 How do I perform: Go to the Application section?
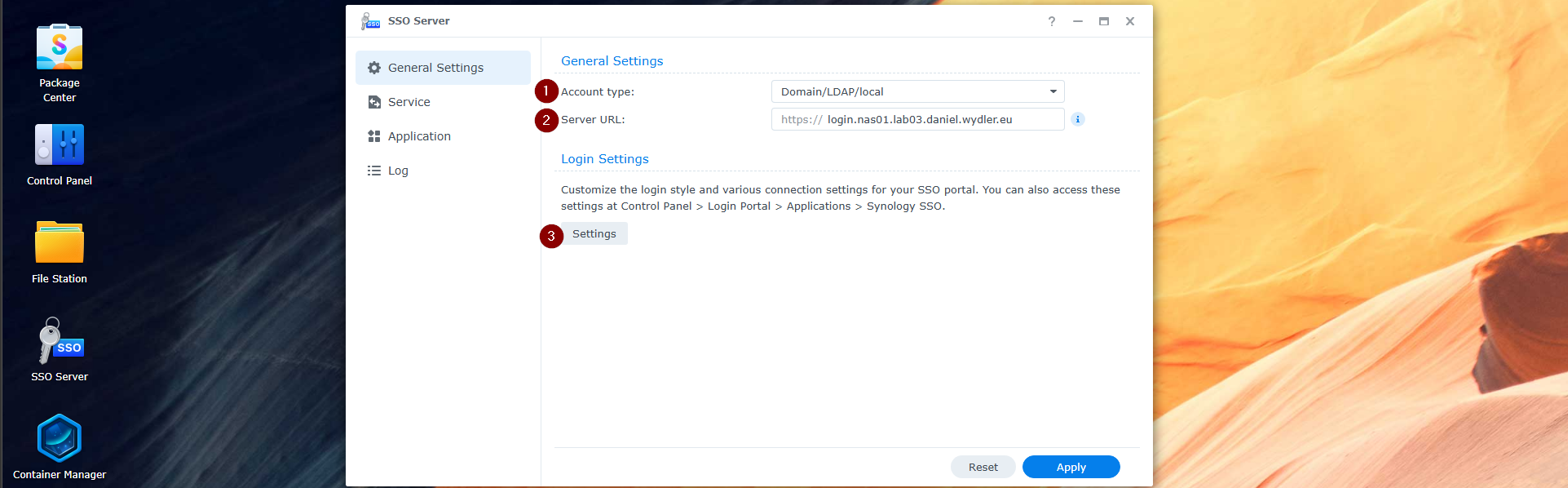pyautogui.click(x=419, y=136)
